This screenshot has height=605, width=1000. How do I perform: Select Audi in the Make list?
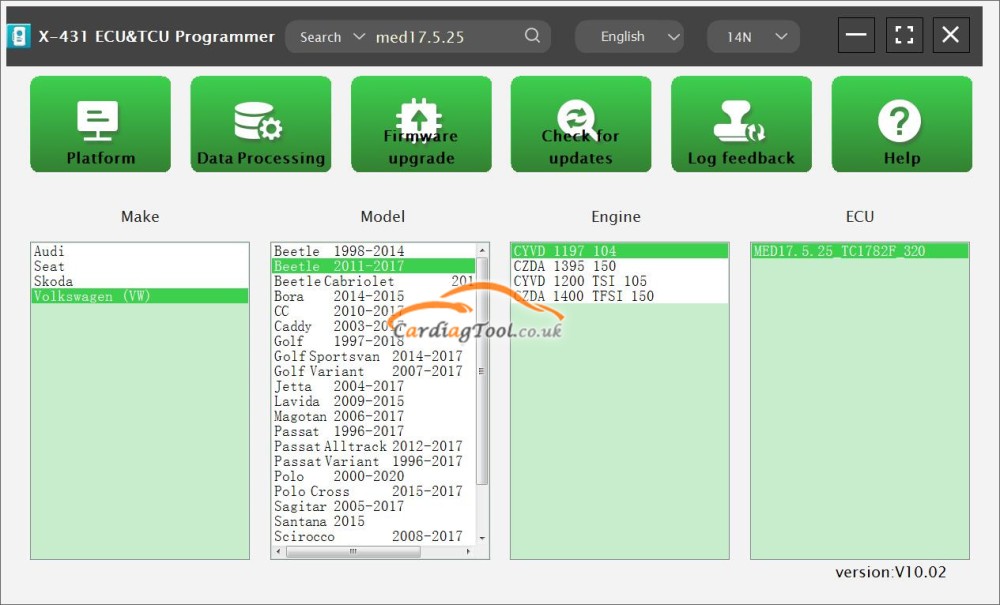pos(140,251)
